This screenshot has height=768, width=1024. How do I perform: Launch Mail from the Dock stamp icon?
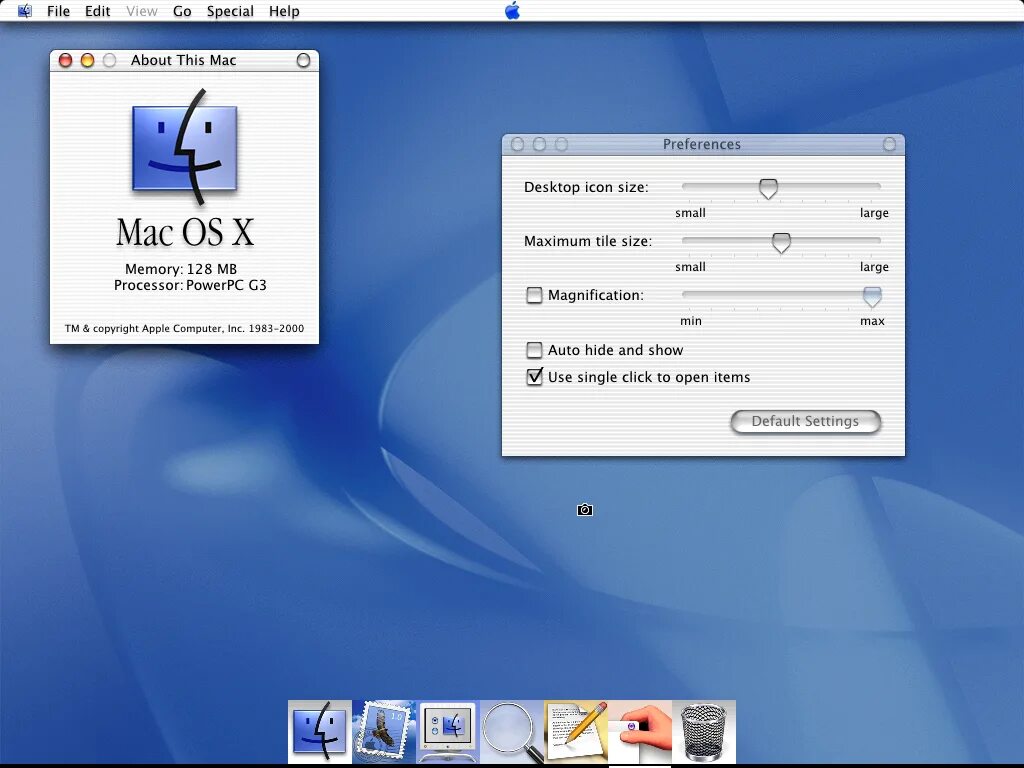point(383,731)
